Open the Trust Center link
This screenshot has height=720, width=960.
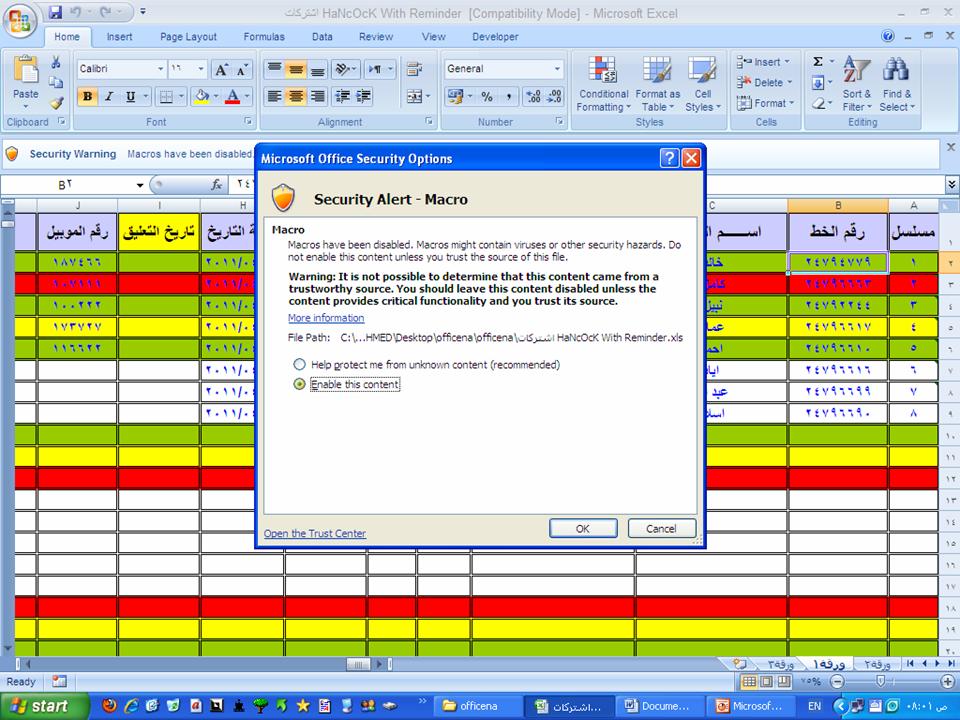click(315, 533)
